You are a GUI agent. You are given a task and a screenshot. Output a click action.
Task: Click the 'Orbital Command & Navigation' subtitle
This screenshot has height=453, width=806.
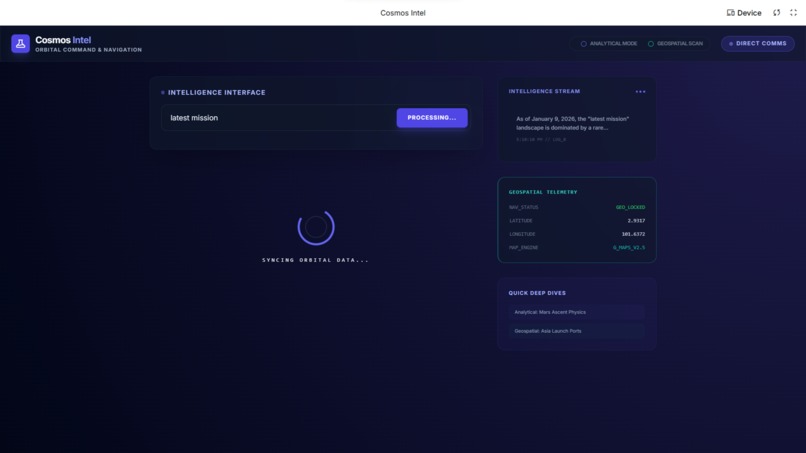88,50
